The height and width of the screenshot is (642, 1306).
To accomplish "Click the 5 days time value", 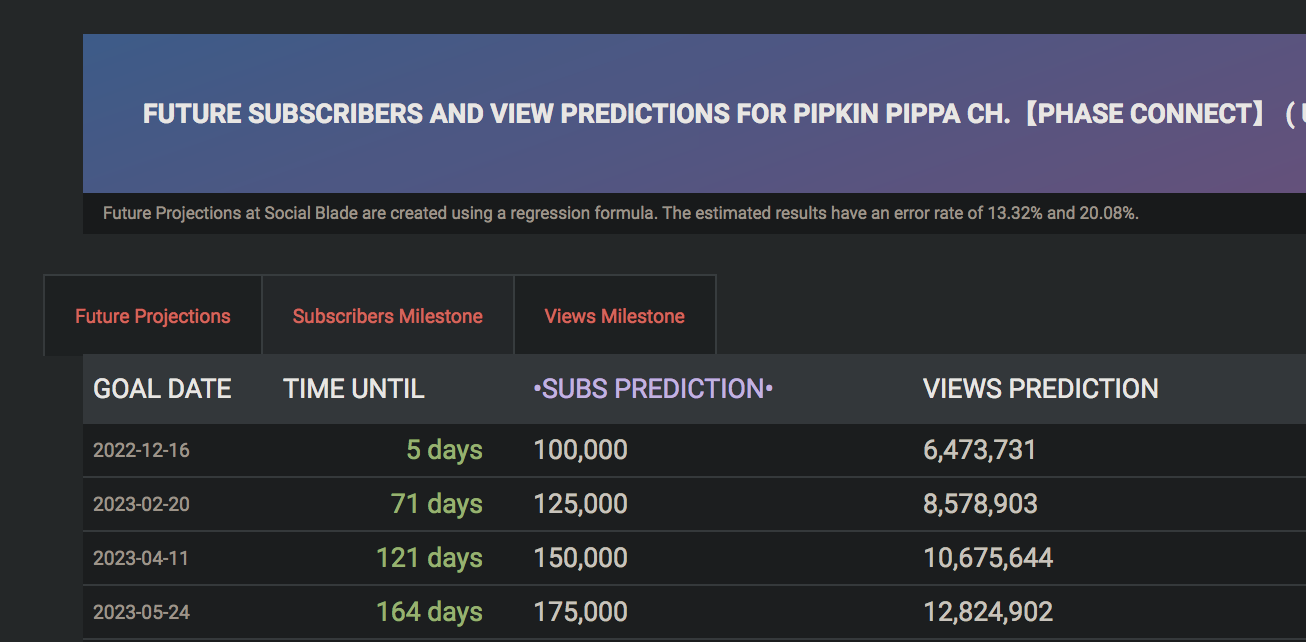I will click(x=444, y=450).
